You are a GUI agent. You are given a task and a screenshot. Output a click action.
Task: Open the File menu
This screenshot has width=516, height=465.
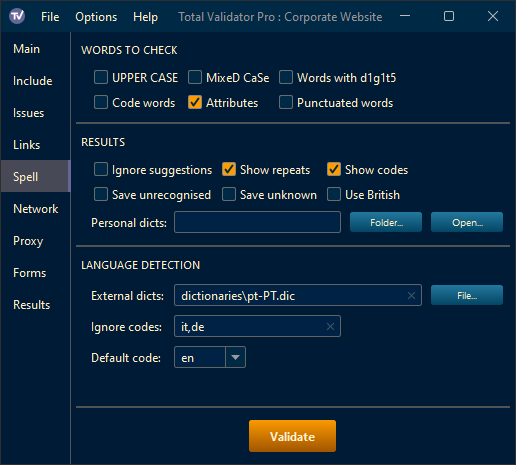[50, 17]
